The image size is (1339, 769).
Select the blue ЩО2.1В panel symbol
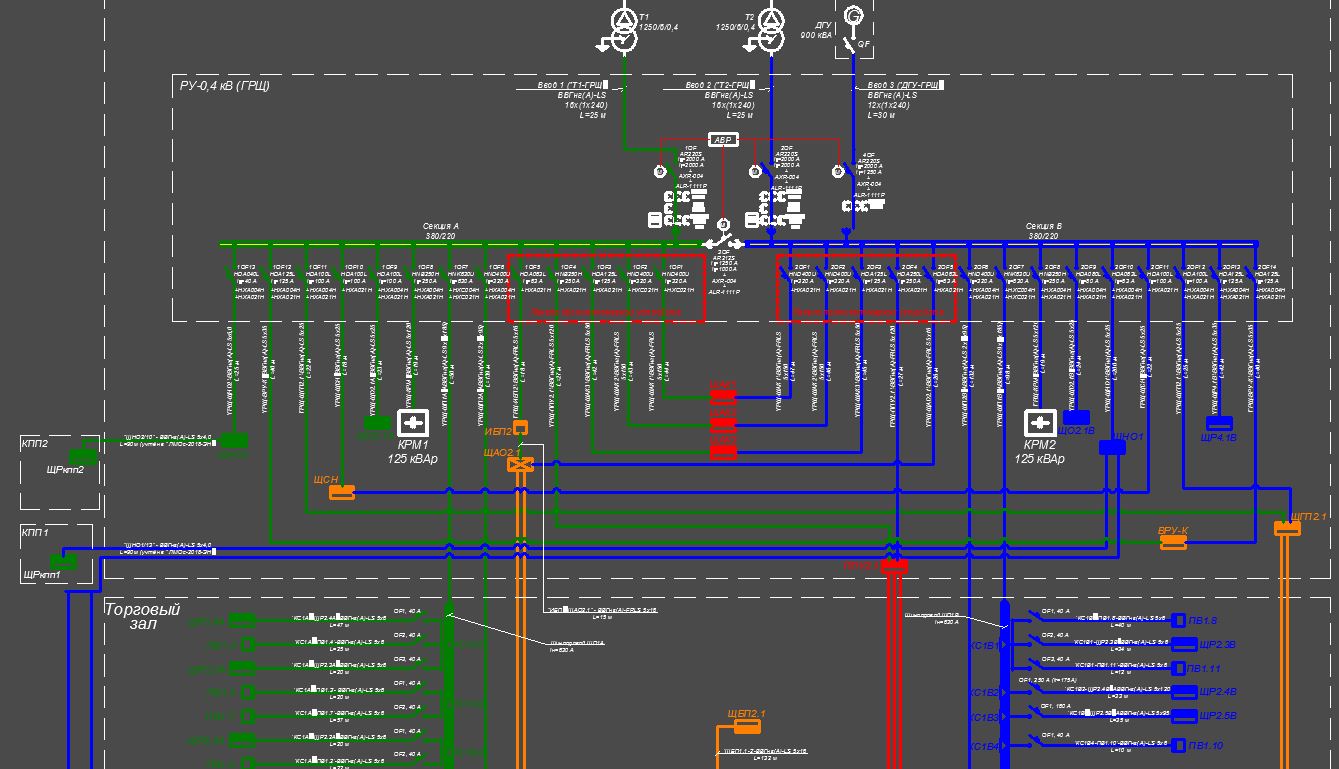pos(1076,418)
